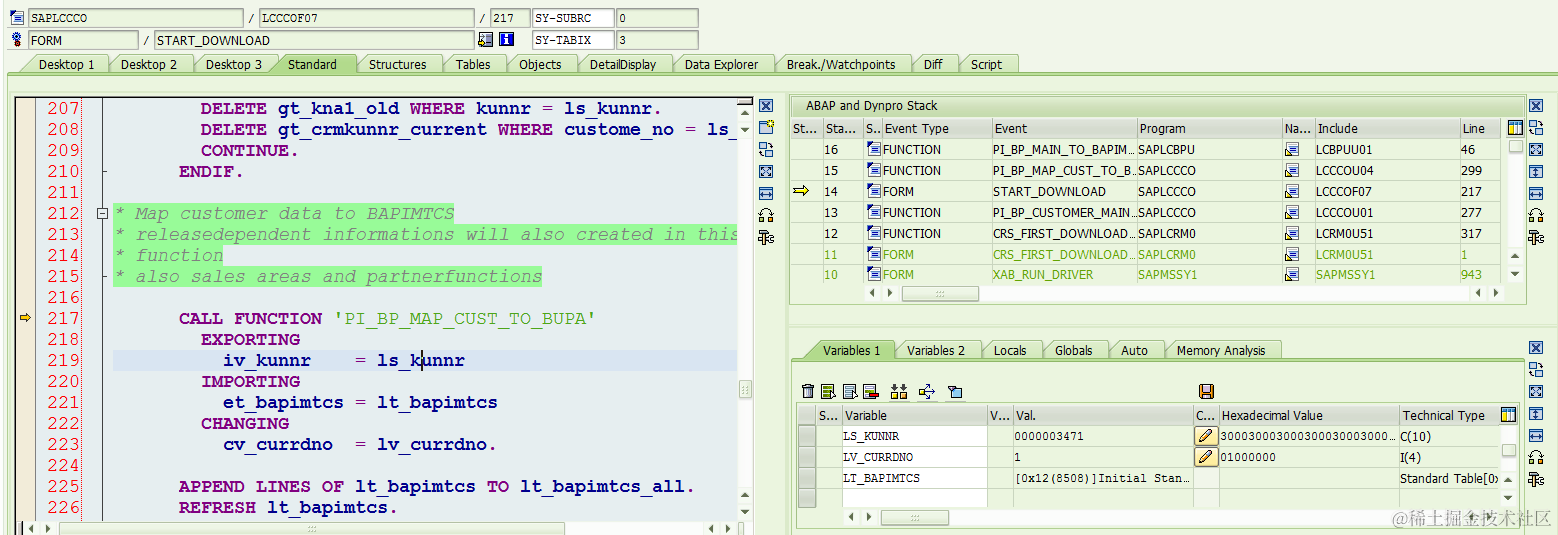Open the Locals tab
Screen dimensions: 1558x535
[x=1010, y=350]
